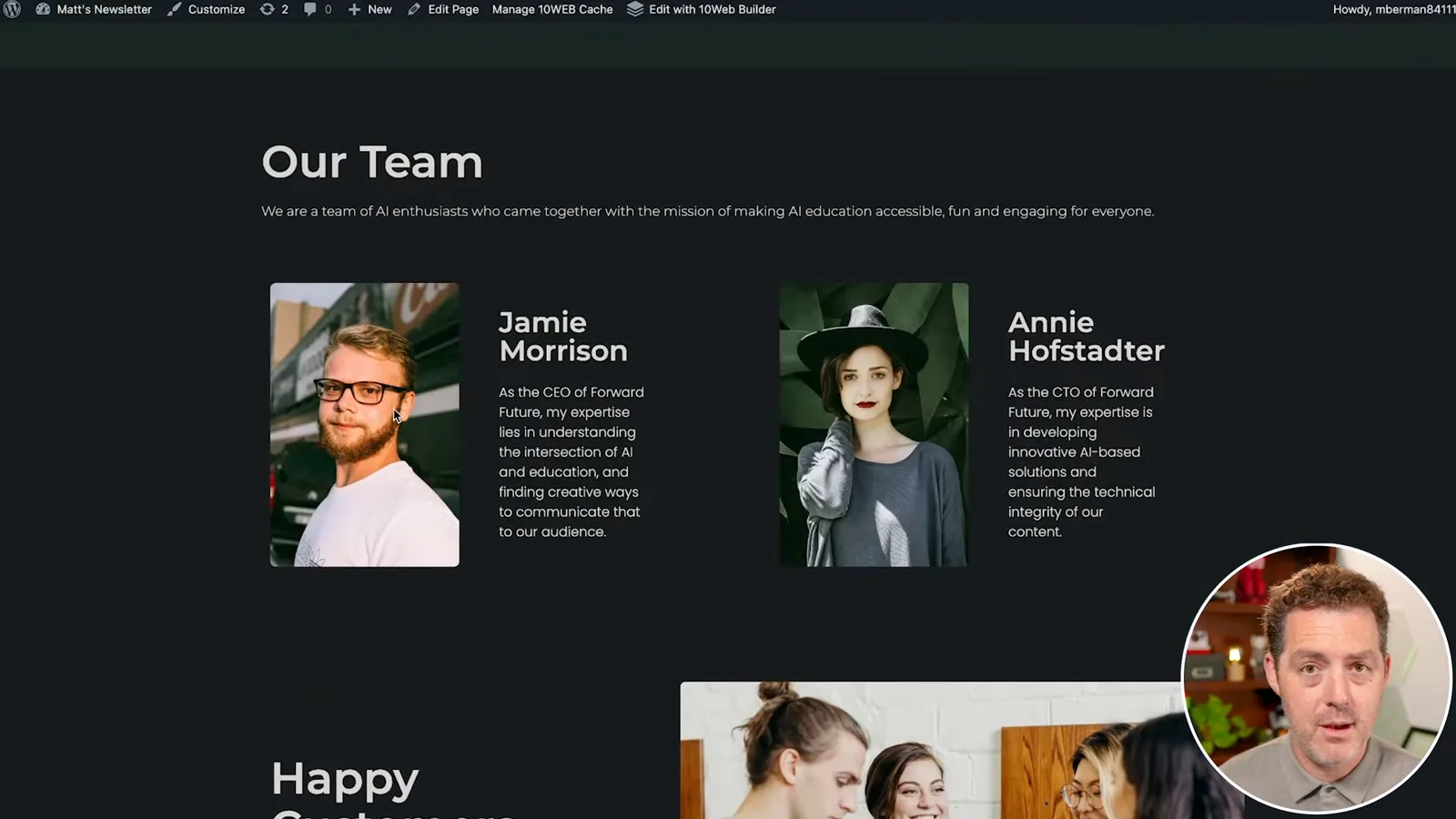The width and height of the screenshot is (1456, 819).
Task: Open the WordPress logo menu
Action: coord(12,9)
